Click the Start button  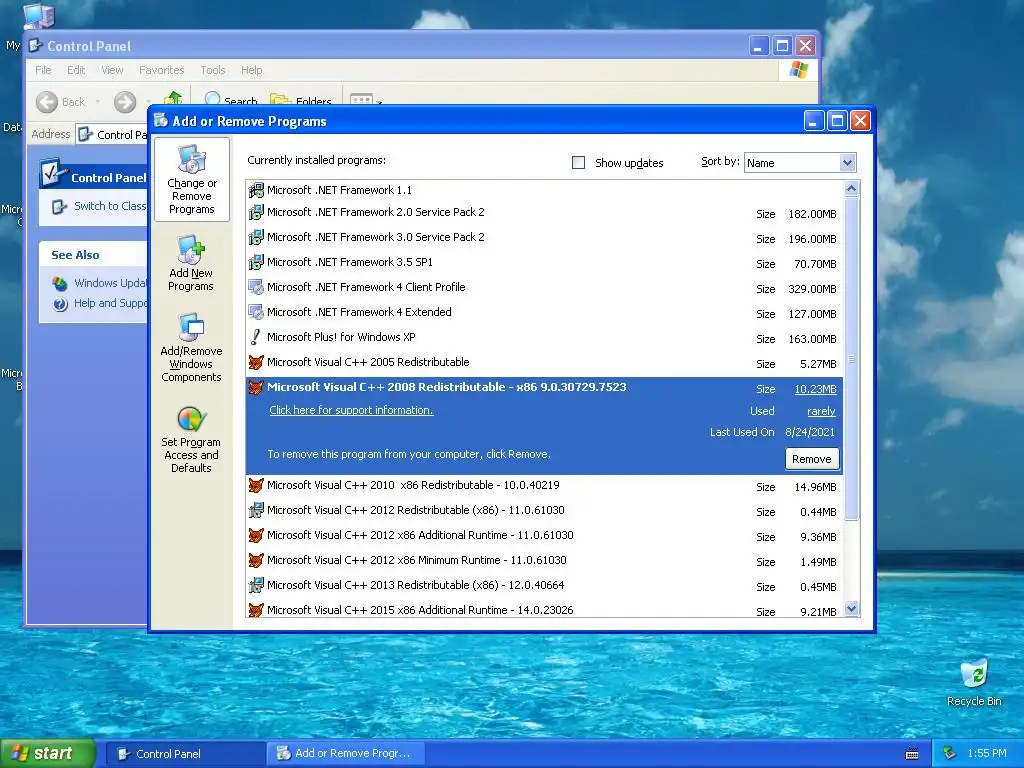click(47, 754)
